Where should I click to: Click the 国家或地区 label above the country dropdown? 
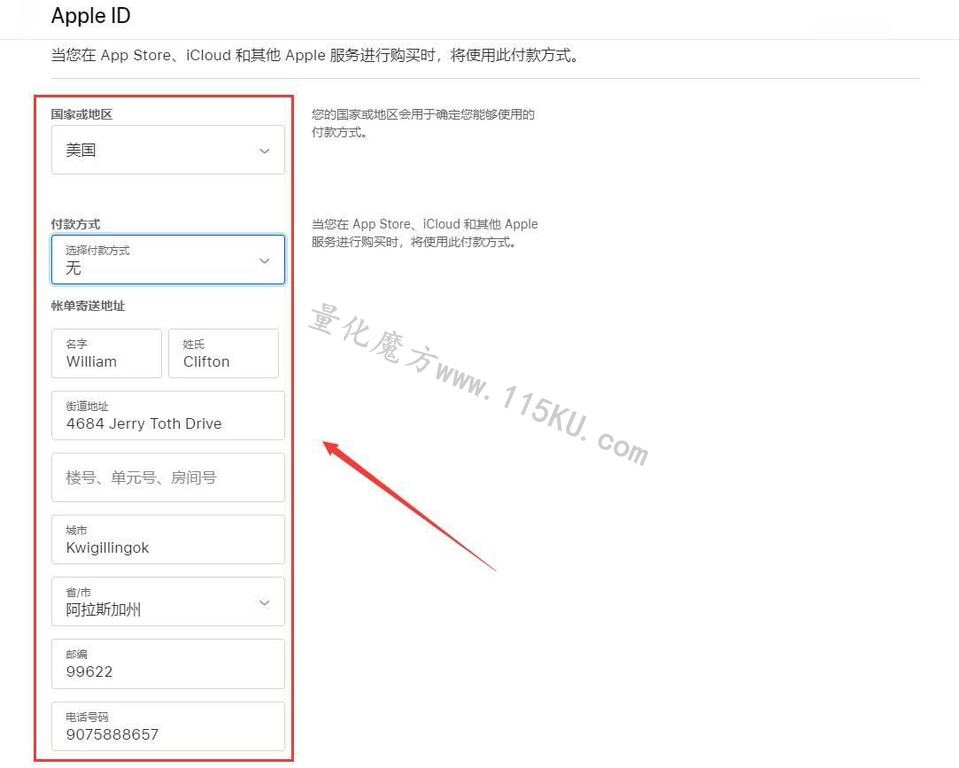pos(82,114)
